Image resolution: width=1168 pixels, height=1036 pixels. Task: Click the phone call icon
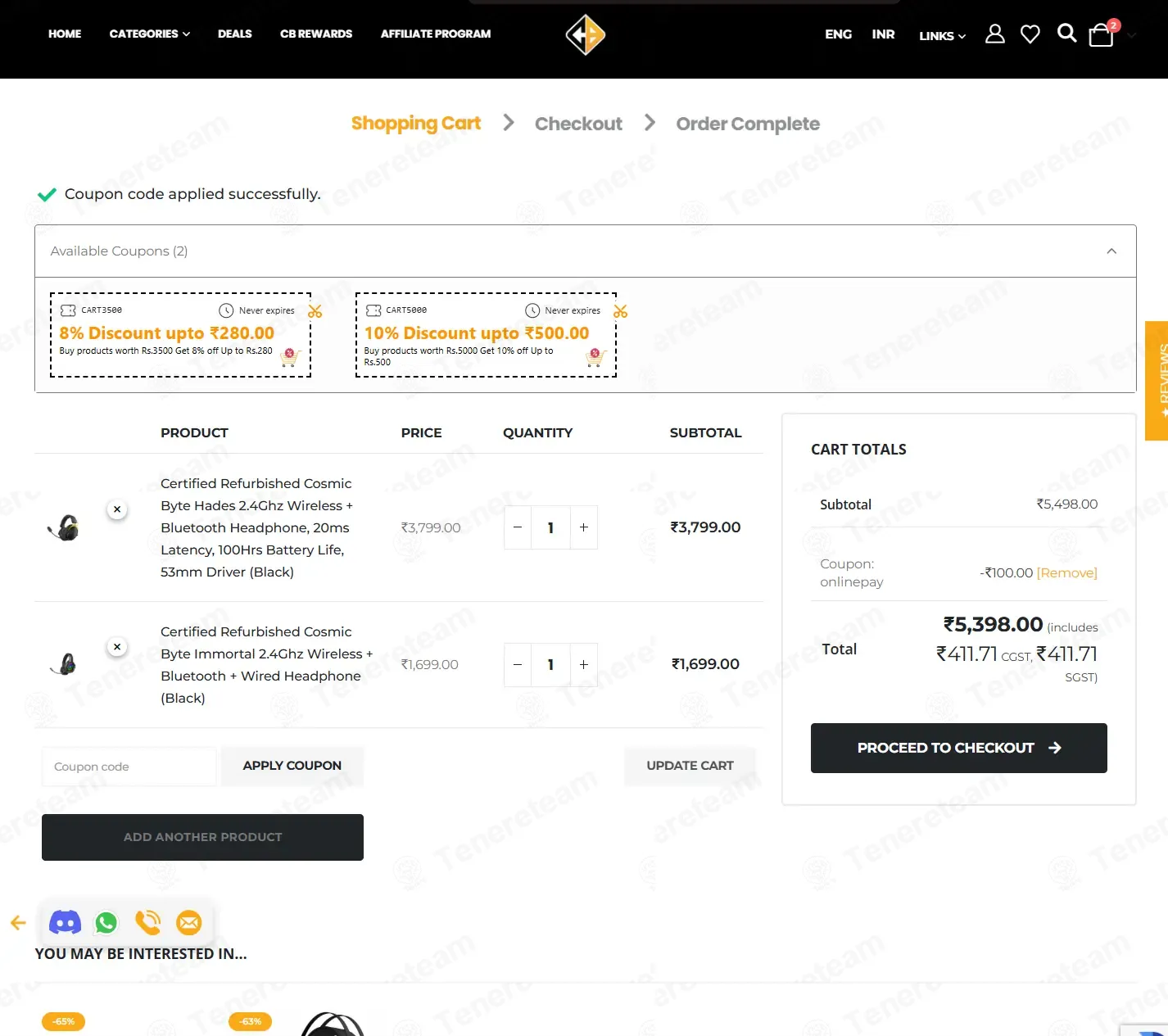pyautogui.click(x=148, y=923)
